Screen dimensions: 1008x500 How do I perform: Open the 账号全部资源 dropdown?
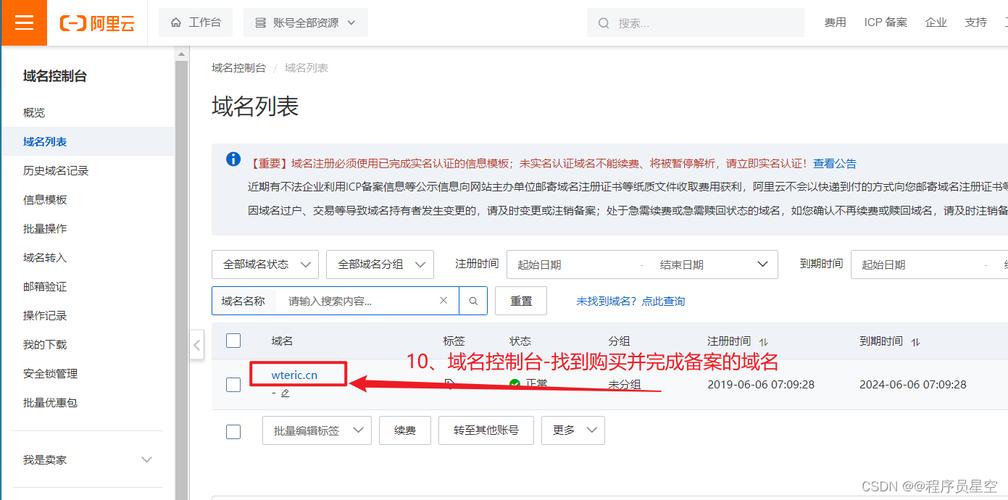pyautogui.click(x=305, y=22)
